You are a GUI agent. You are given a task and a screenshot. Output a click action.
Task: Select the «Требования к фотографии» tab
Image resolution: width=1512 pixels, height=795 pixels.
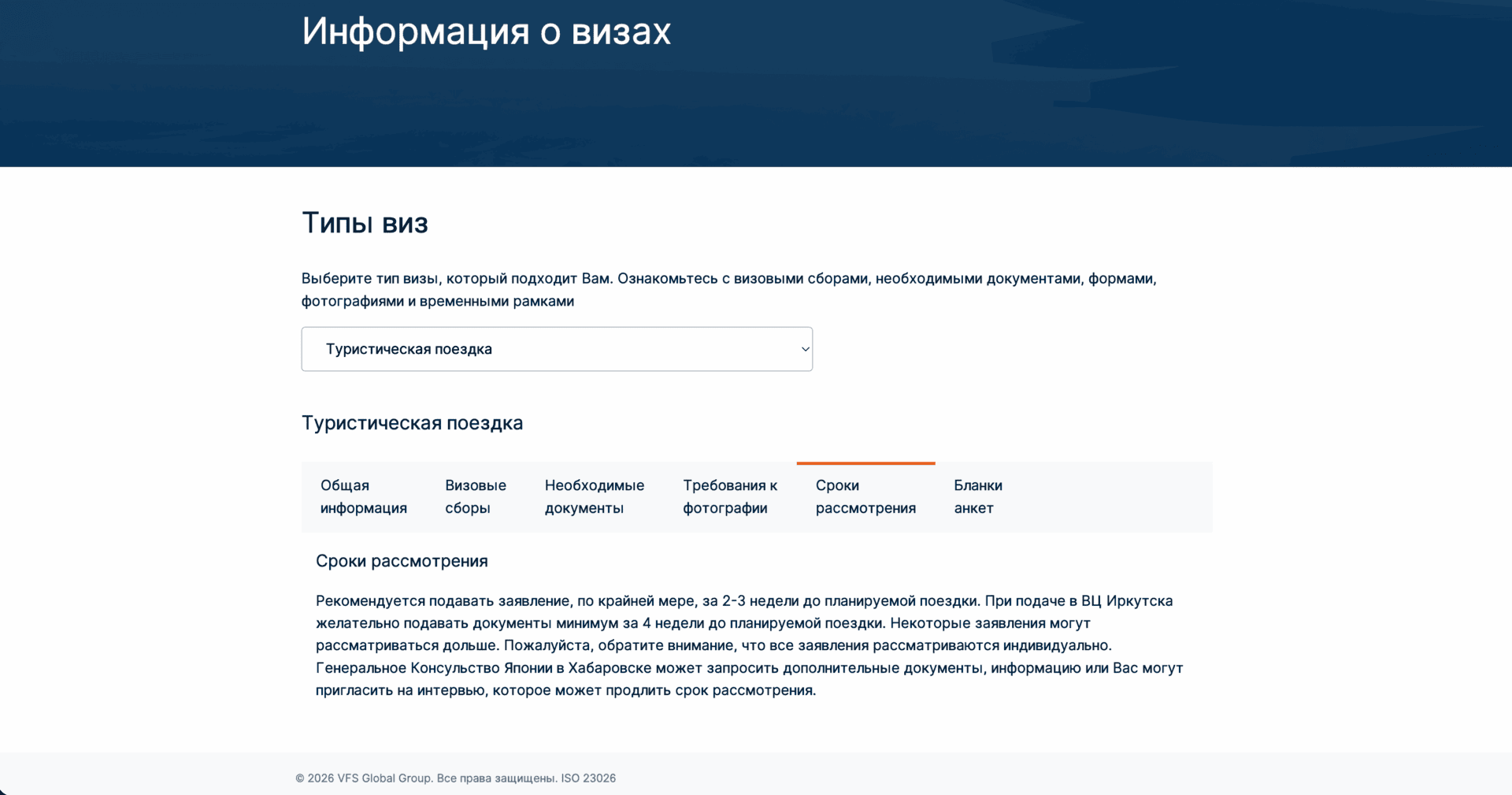coord(730,496)
